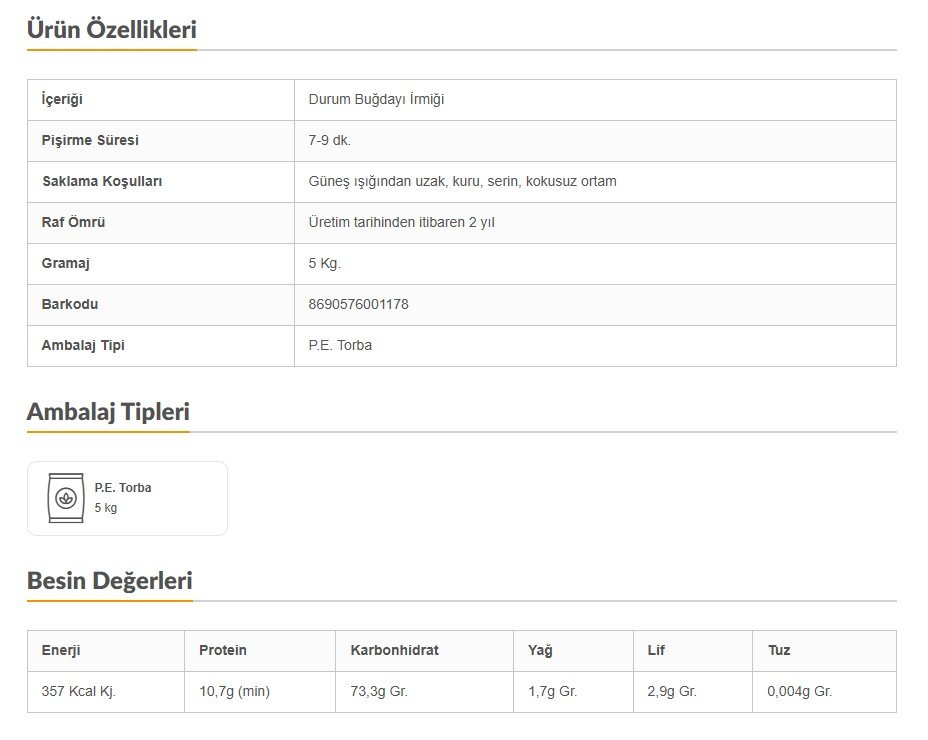
Task: Select the Pişirme Süresi row label
Action: (x=90, y=141)
